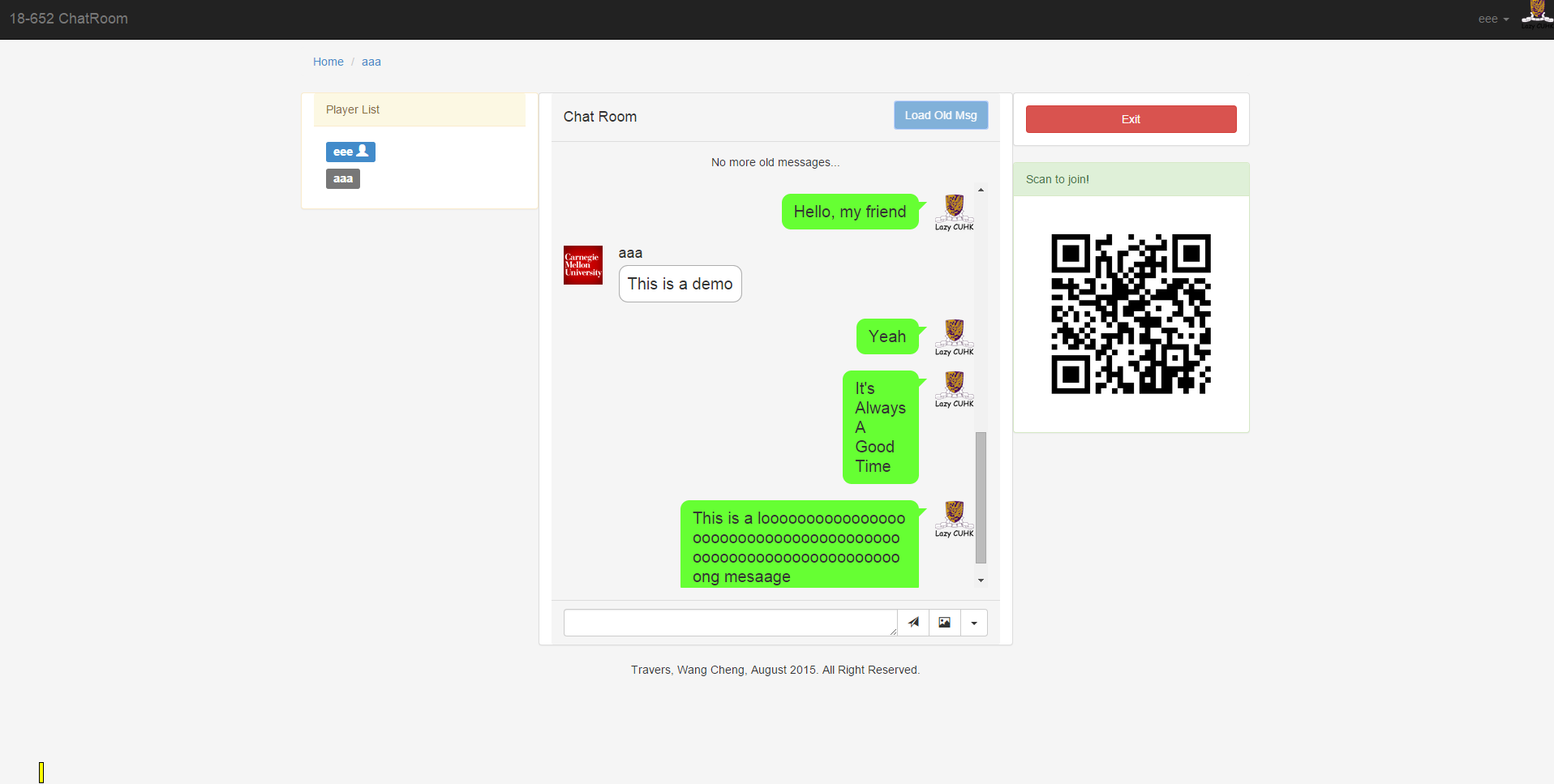The width and height of the screenshot is (1554, 784).
Task: Click the QR code image
Action: [x=1131, y=314]
